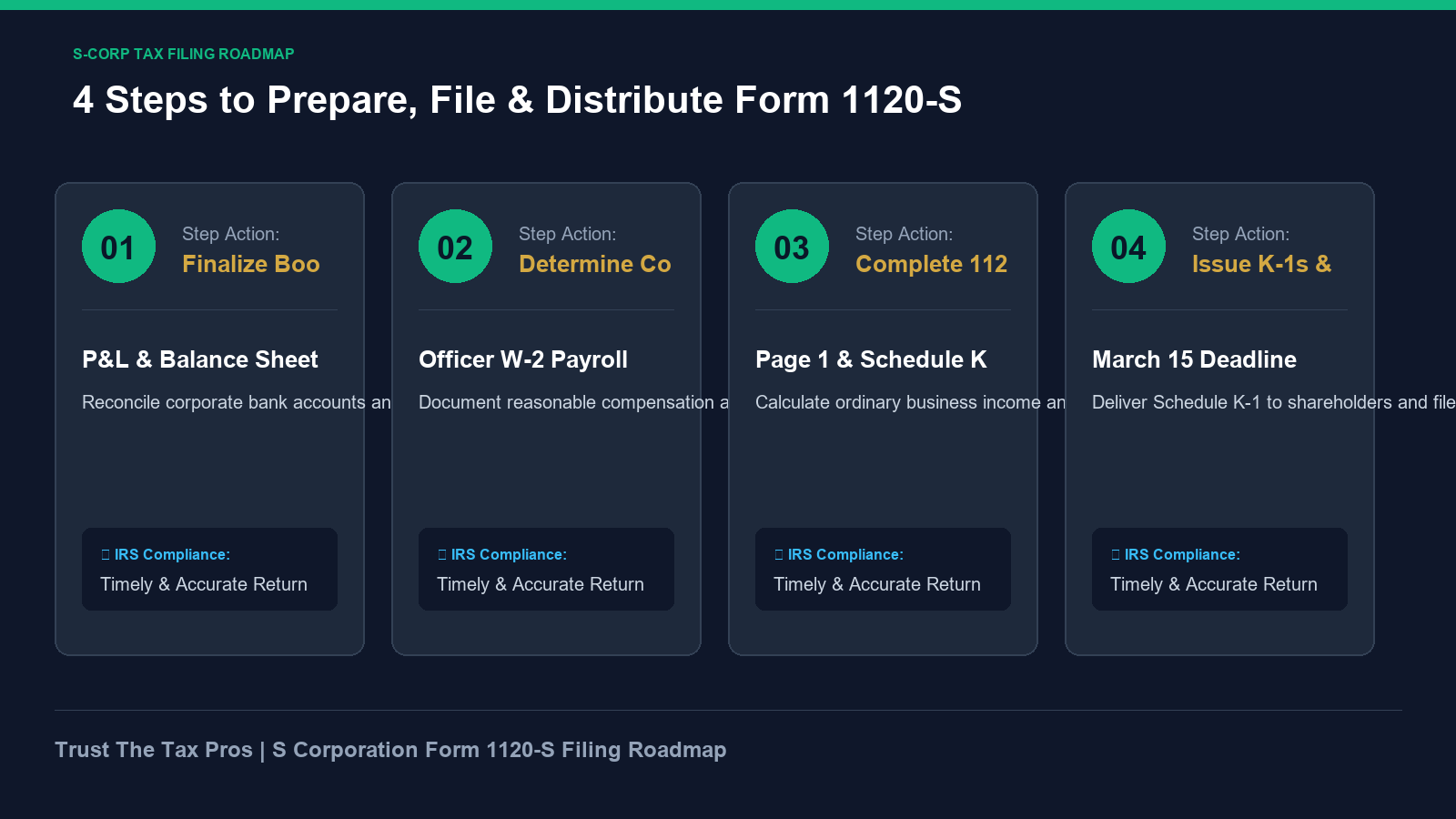Click 'Calculate ordinary business income' description
Viewport: 1456px width, 819px height.
[910, 402]
